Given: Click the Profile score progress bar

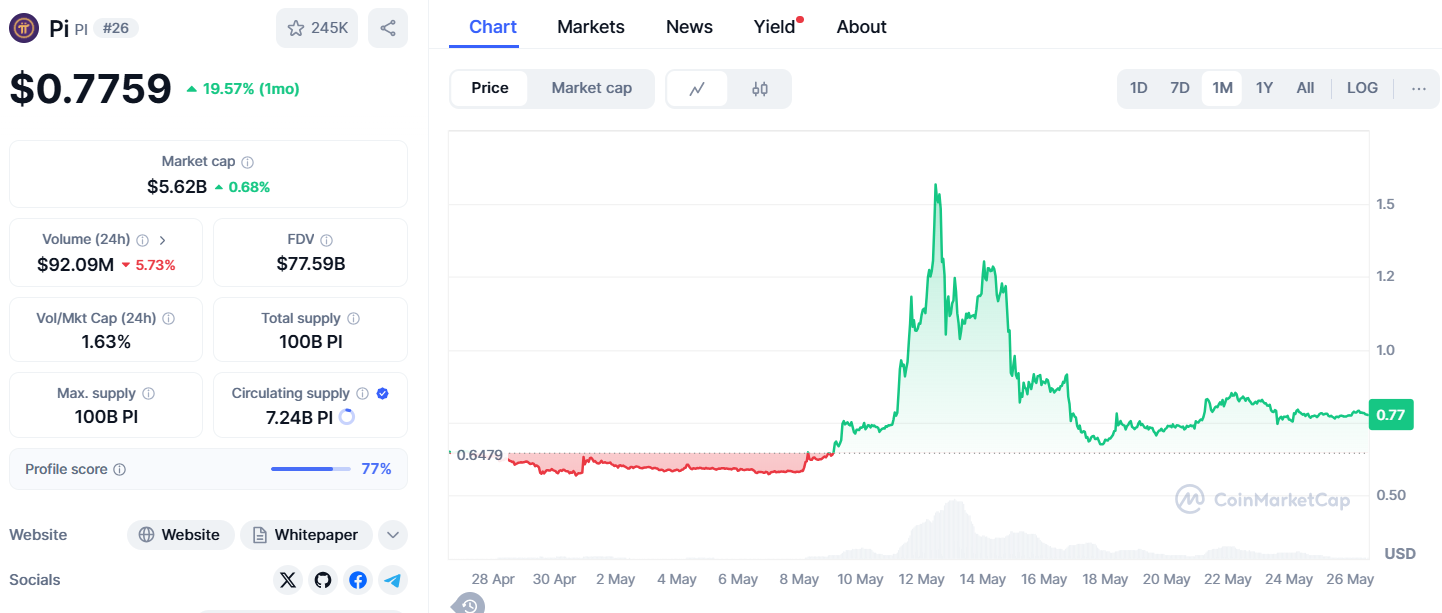Looking at the screenshot, I should [311, 469].
